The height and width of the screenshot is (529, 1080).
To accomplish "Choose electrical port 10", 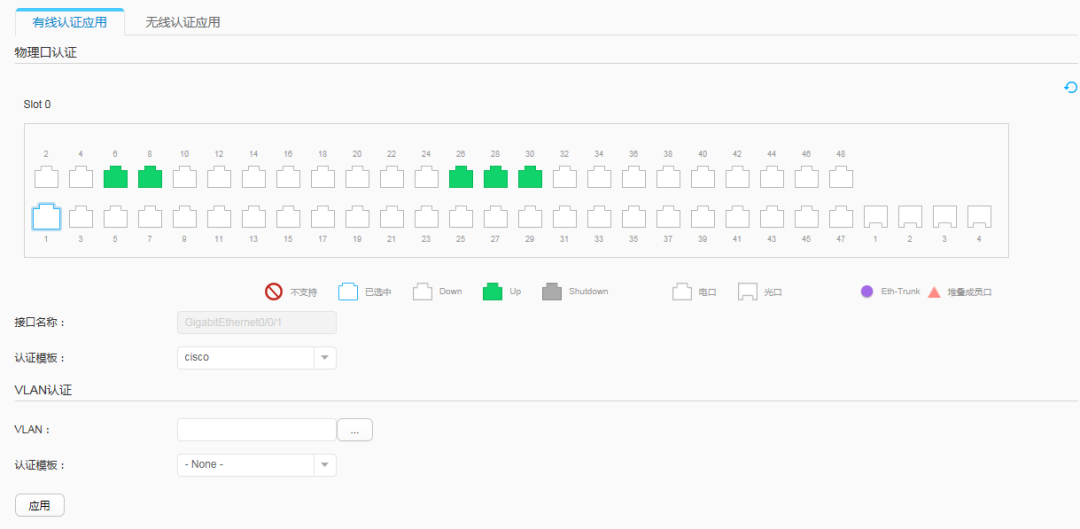I will pyautogui.click(x=185, y=177).
